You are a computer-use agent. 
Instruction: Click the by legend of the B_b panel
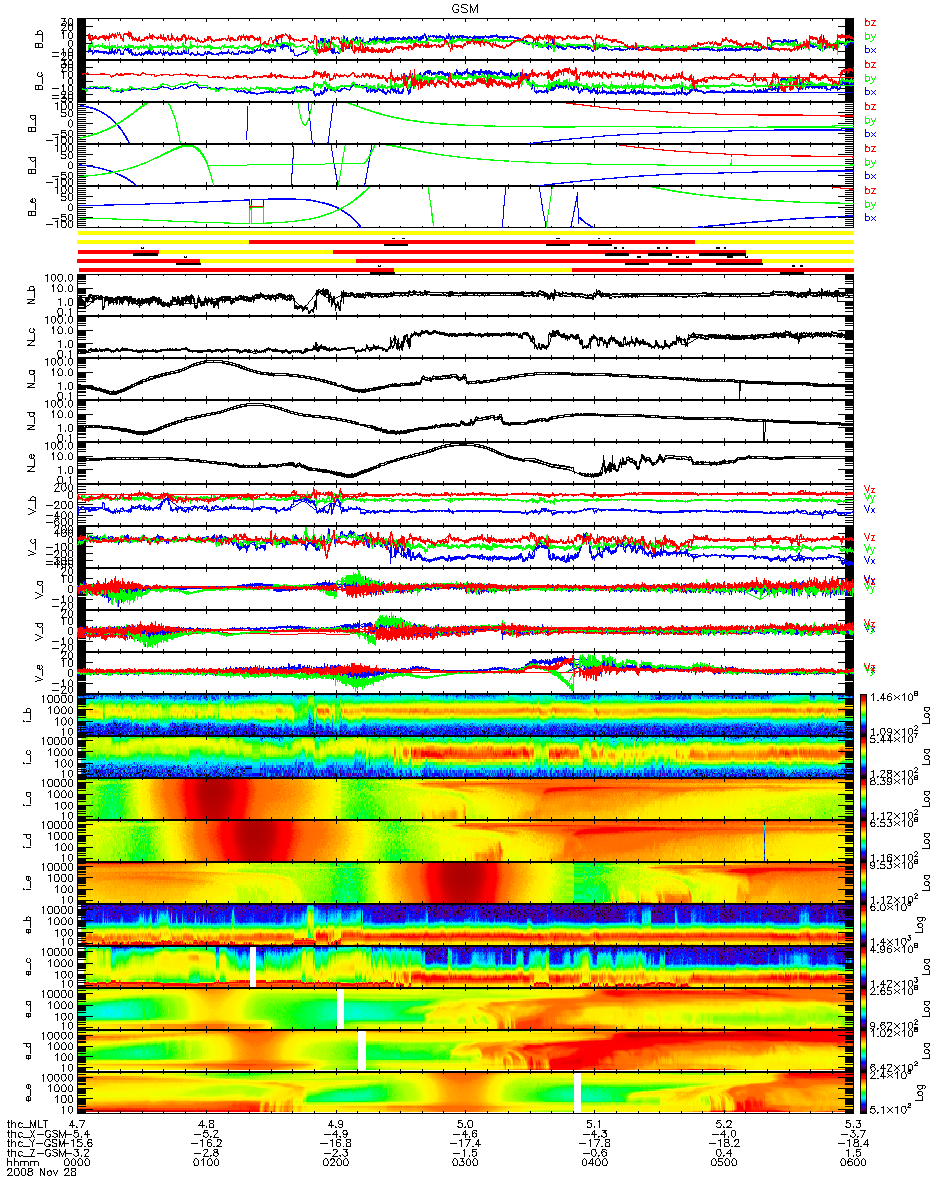(870, 36)
